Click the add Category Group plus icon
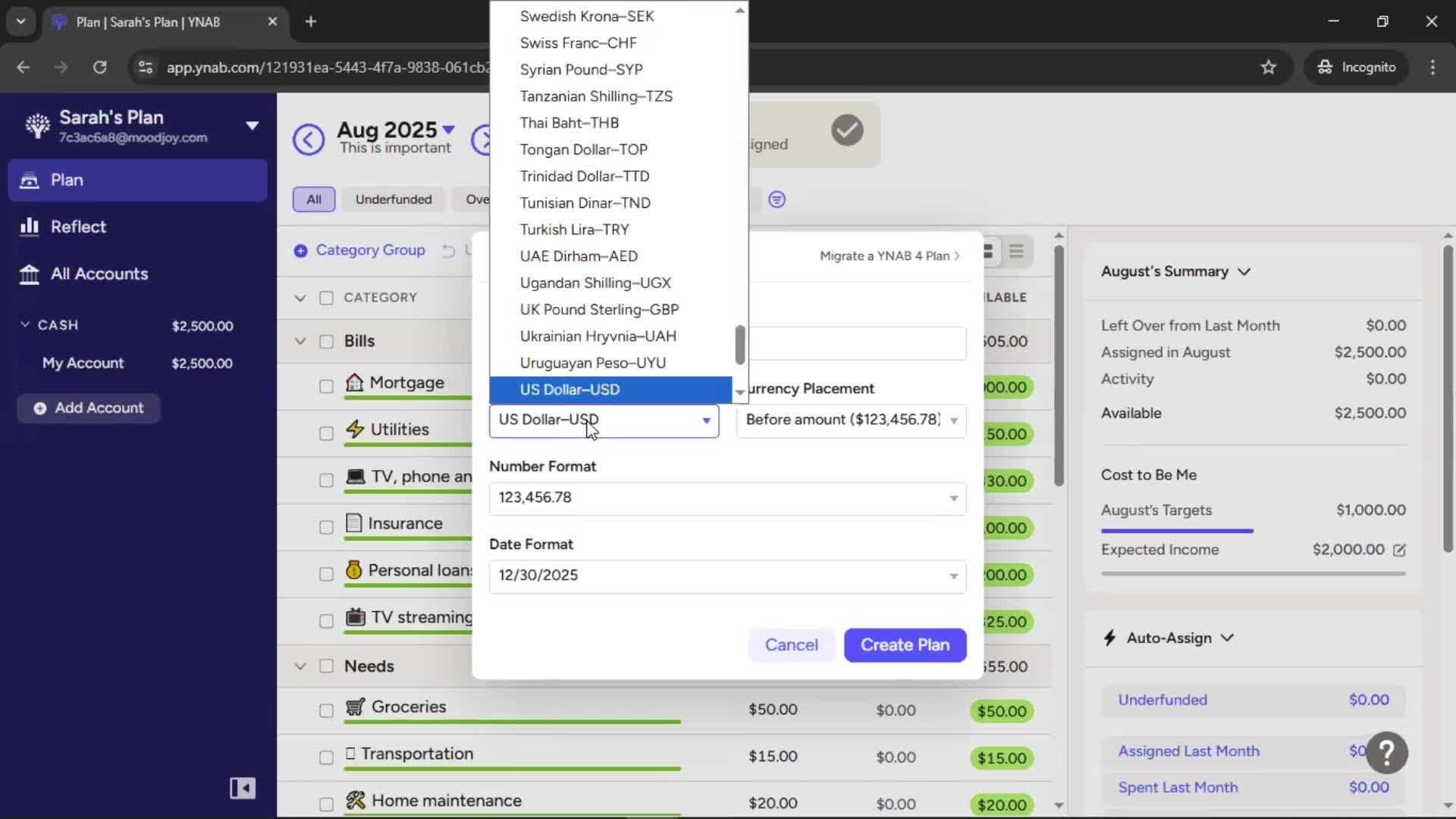Viewport: 1456px width, 819px height. 300,250
